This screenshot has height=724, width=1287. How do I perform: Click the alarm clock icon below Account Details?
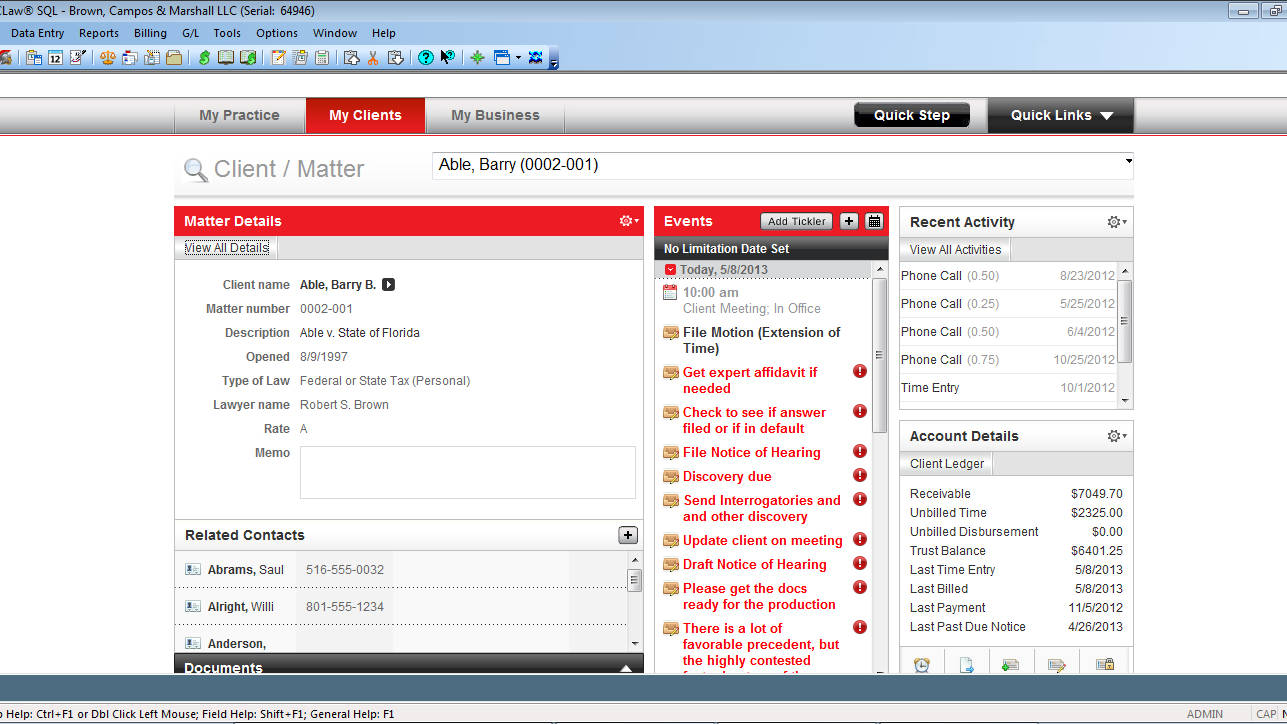point(921,663)
